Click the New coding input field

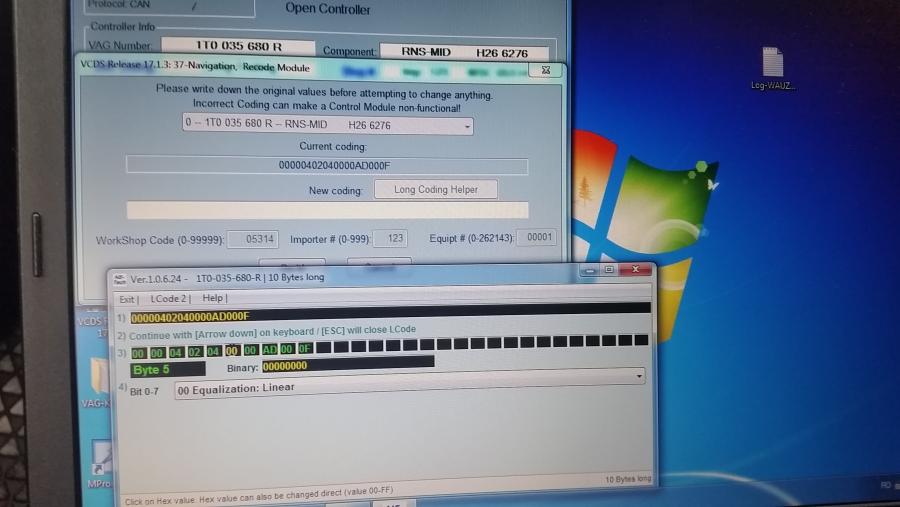click(x=327, y=211)
